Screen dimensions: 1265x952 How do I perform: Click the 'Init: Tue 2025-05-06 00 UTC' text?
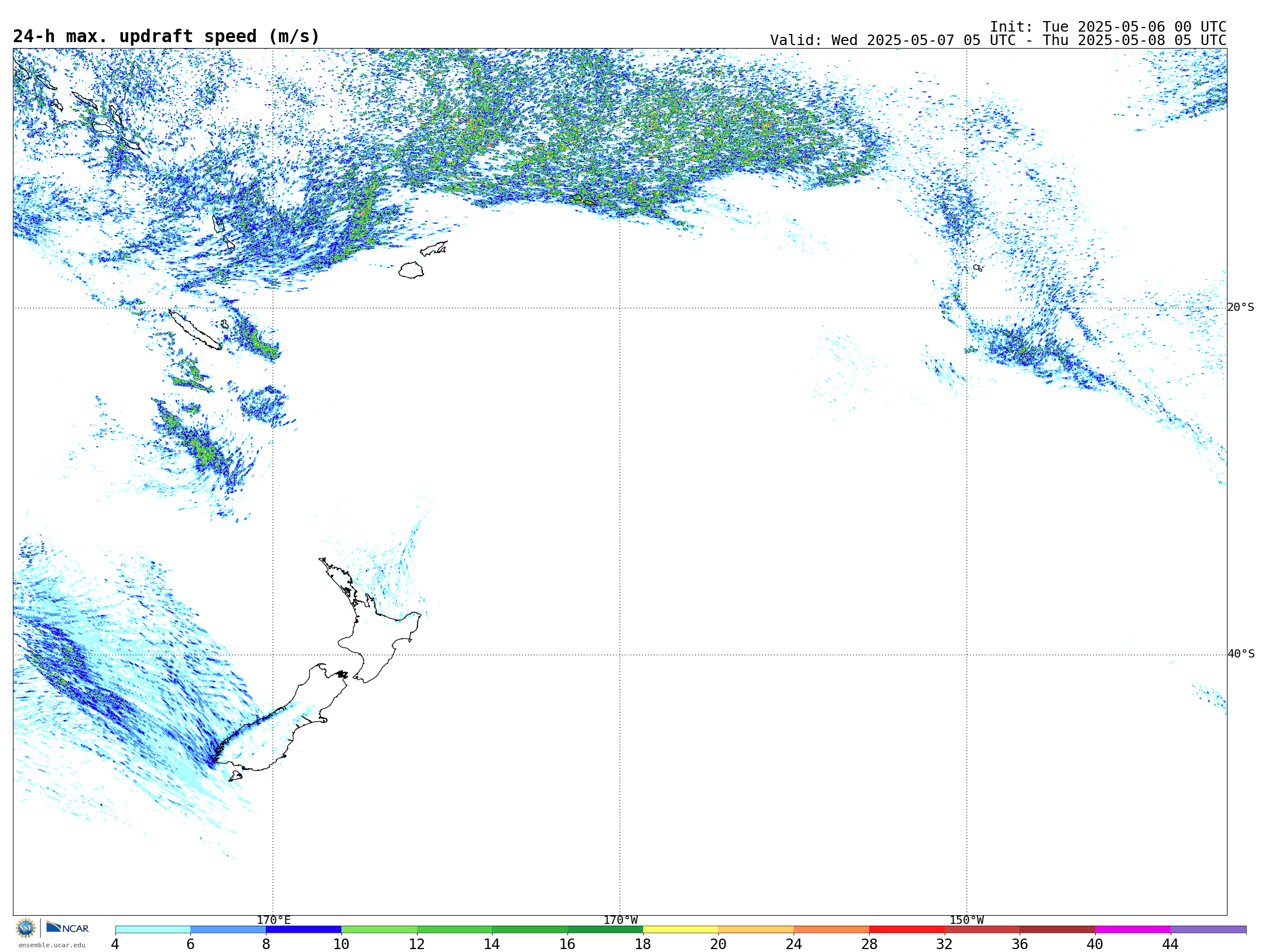point(1108,27)
